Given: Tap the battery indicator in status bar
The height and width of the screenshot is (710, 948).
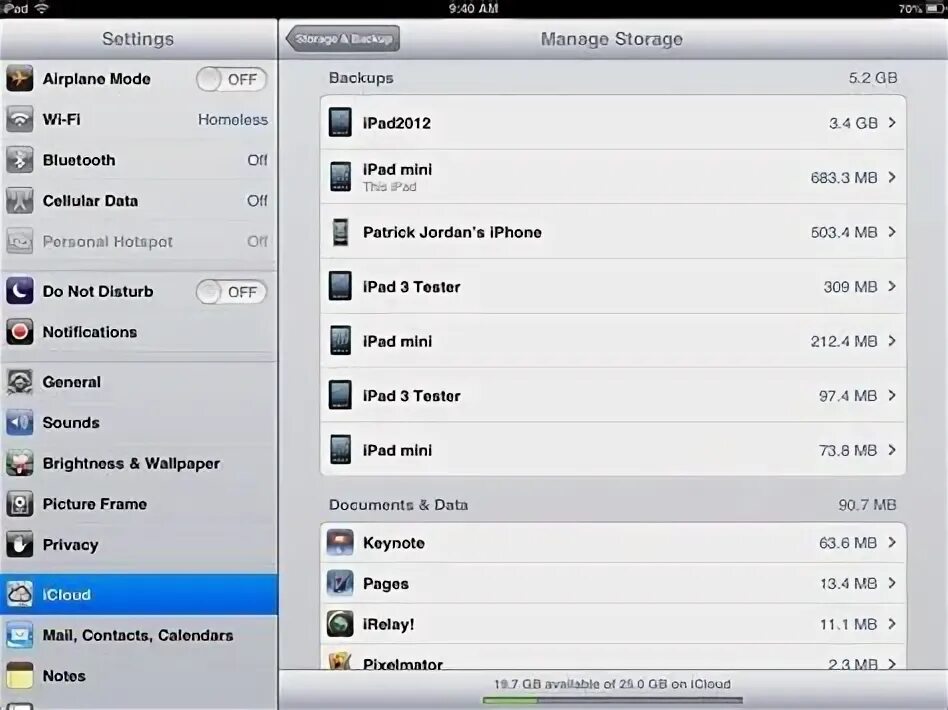Looking at the screenshot, I should click(x=933, y=8).
